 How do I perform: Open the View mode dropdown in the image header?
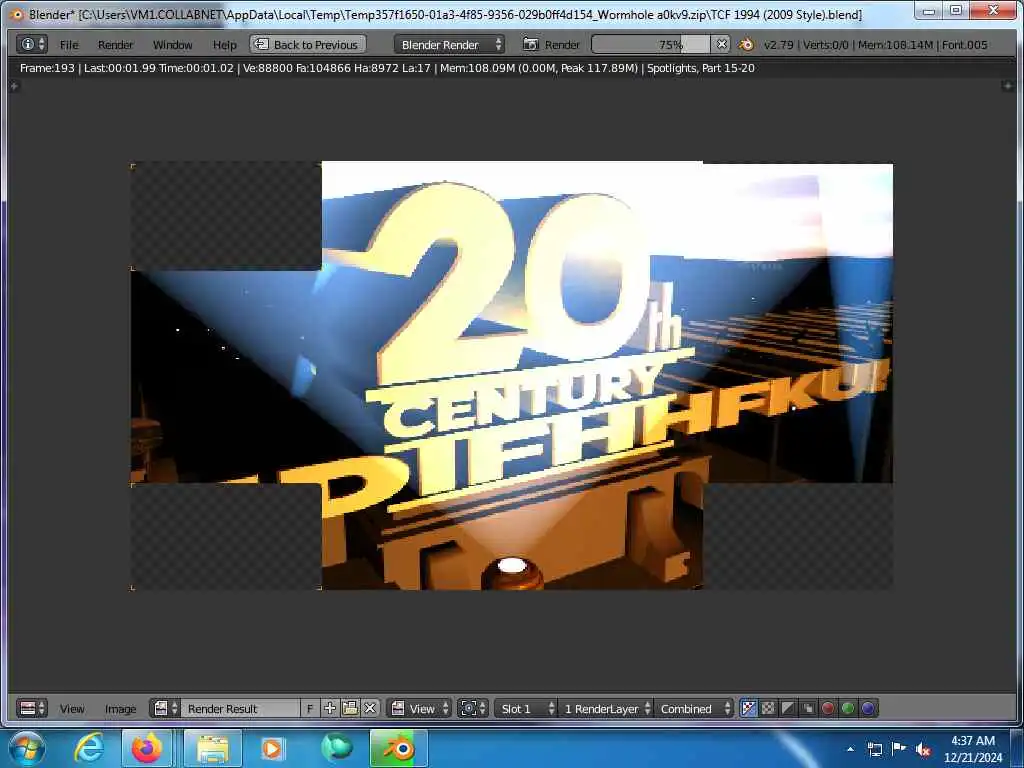(x=419, y=709)
